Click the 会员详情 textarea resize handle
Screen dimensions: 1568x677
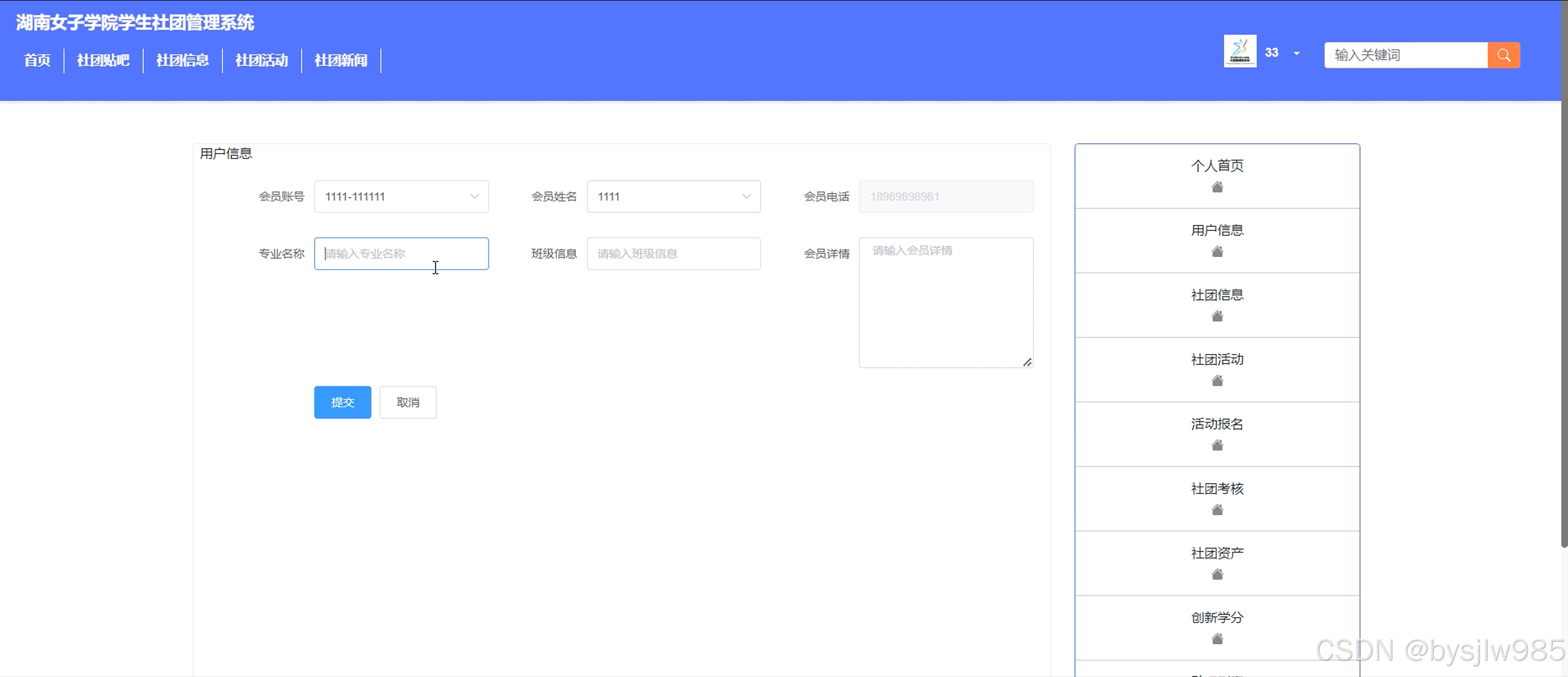click(x=1027, y=362)
